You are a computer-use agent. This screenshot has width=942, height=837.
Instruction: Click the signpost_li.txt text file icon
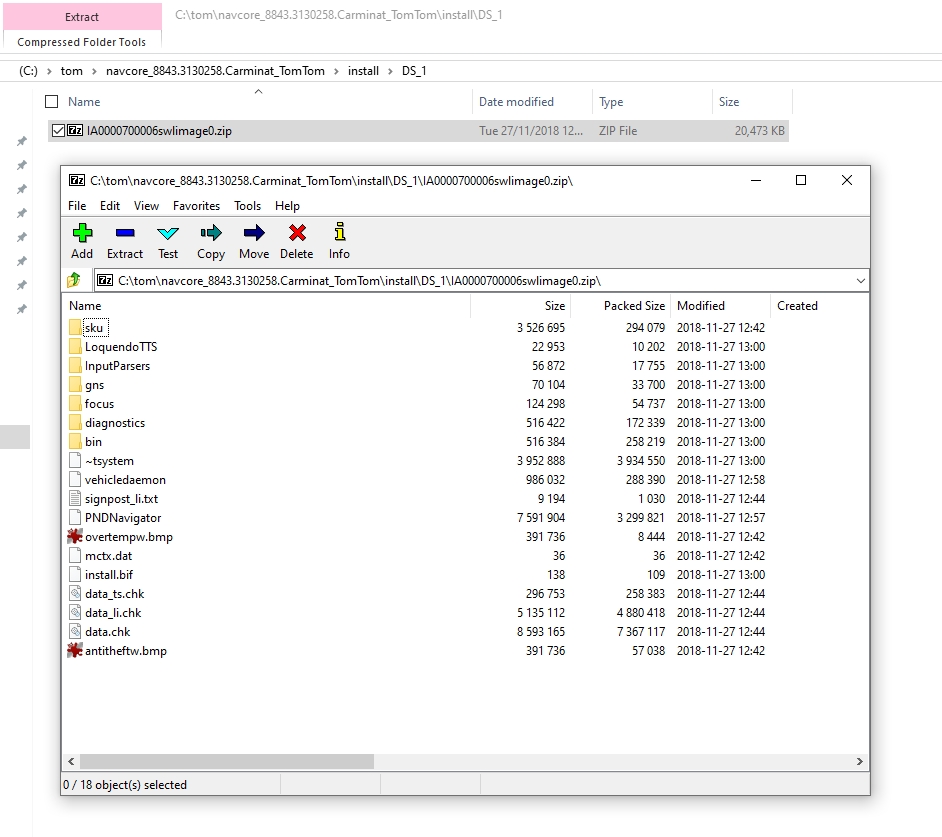[x=75, y=498]
